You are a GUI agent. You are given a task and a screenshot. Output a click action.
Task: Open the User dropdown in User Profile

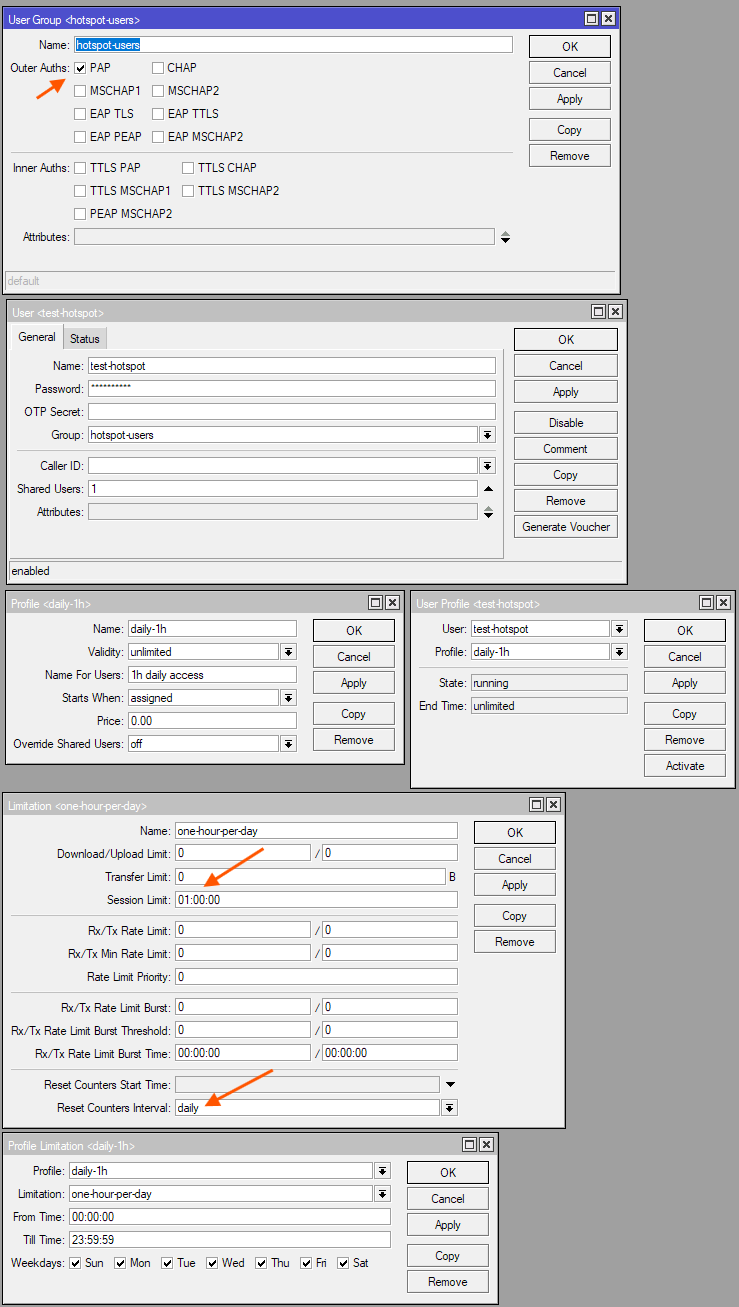(x=620, y=629)
